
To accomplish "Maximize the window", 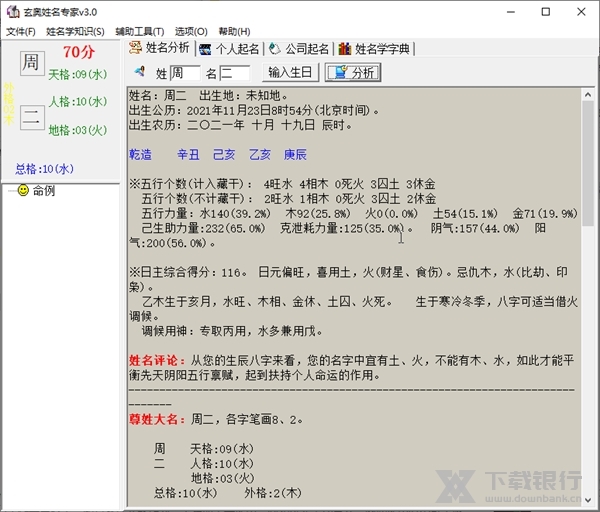I will [x=546, y=12].
